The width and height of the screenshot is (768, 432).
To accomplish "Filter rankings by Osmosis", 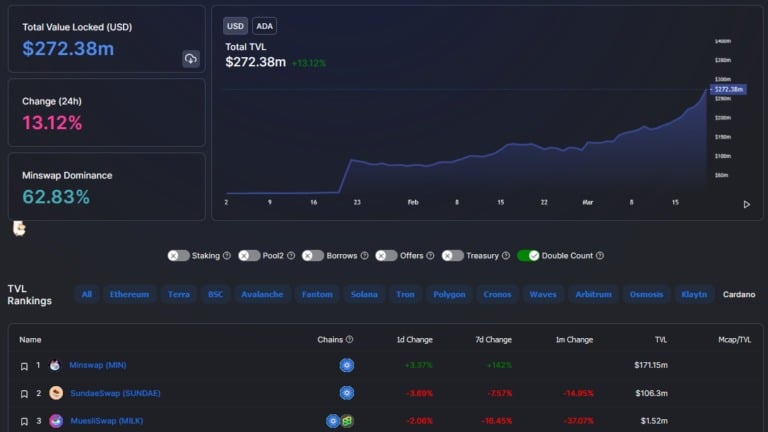I will 647,294.
